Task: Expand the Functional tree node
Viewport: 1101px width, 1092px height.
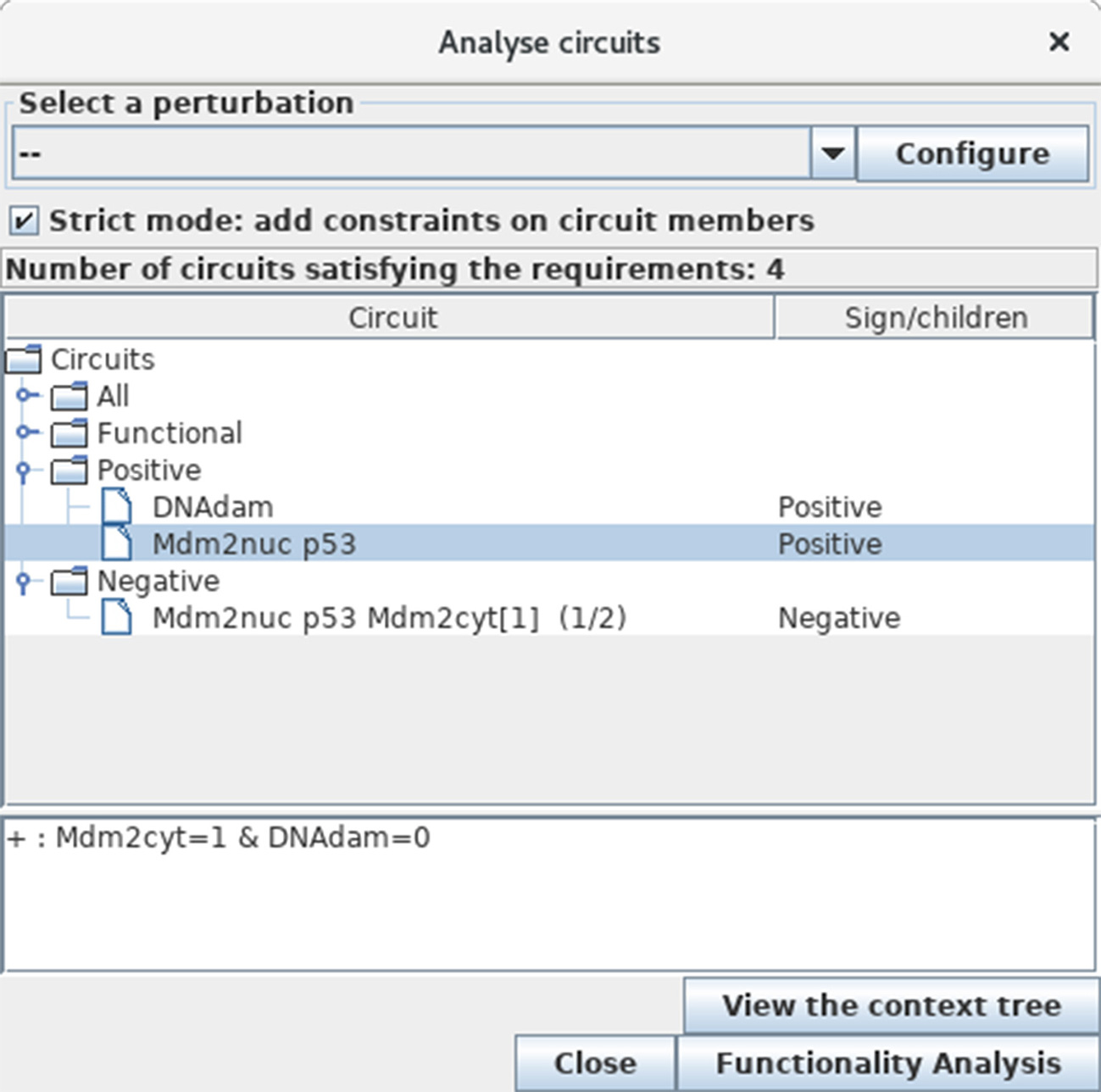Action: click(25, 432)
